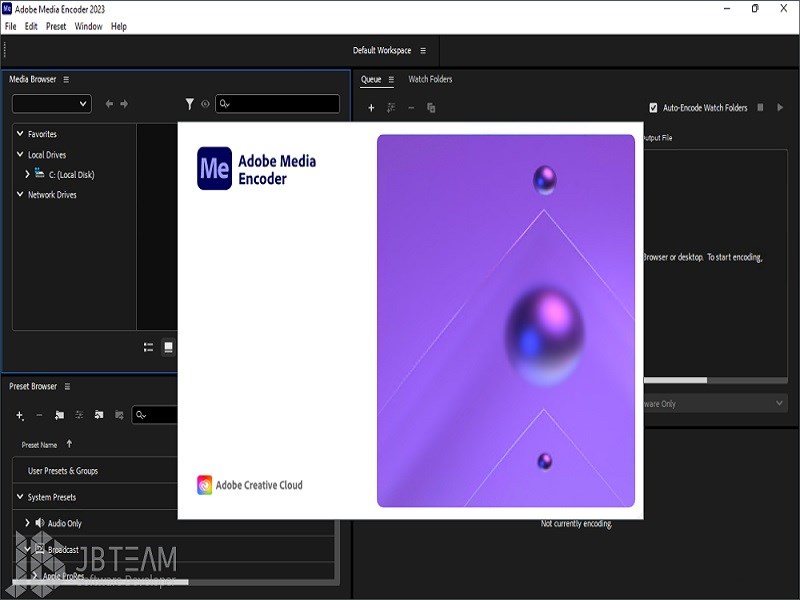Export presets icon in Preset Browser
Viewport: 800px width, 600px height.
pyautogui.click(x=119, y=415)
